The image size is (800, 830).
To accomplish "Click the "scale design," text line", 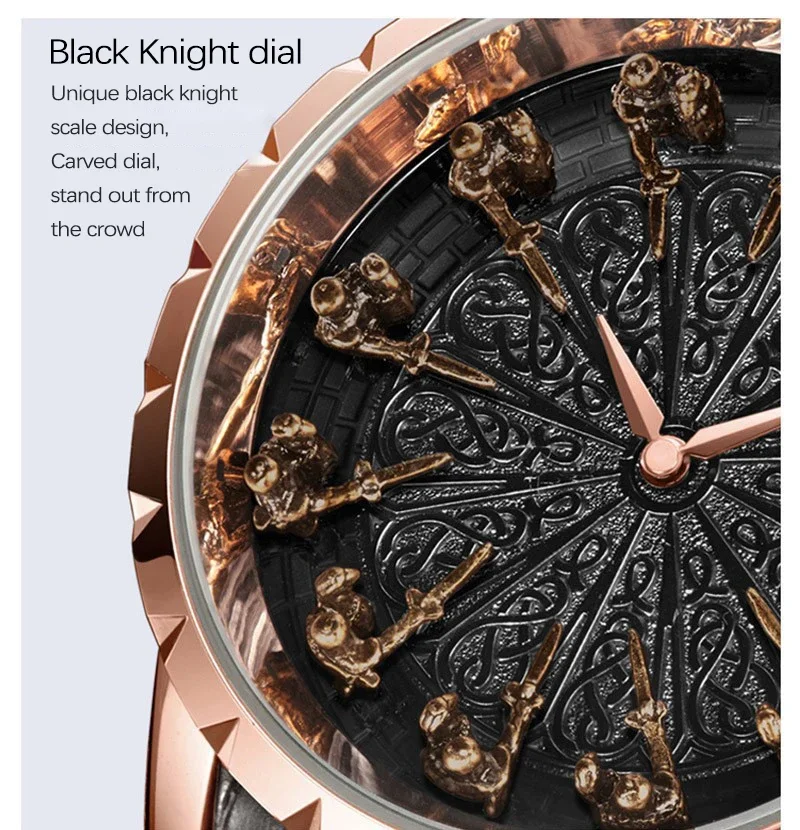I will [110, 128].
